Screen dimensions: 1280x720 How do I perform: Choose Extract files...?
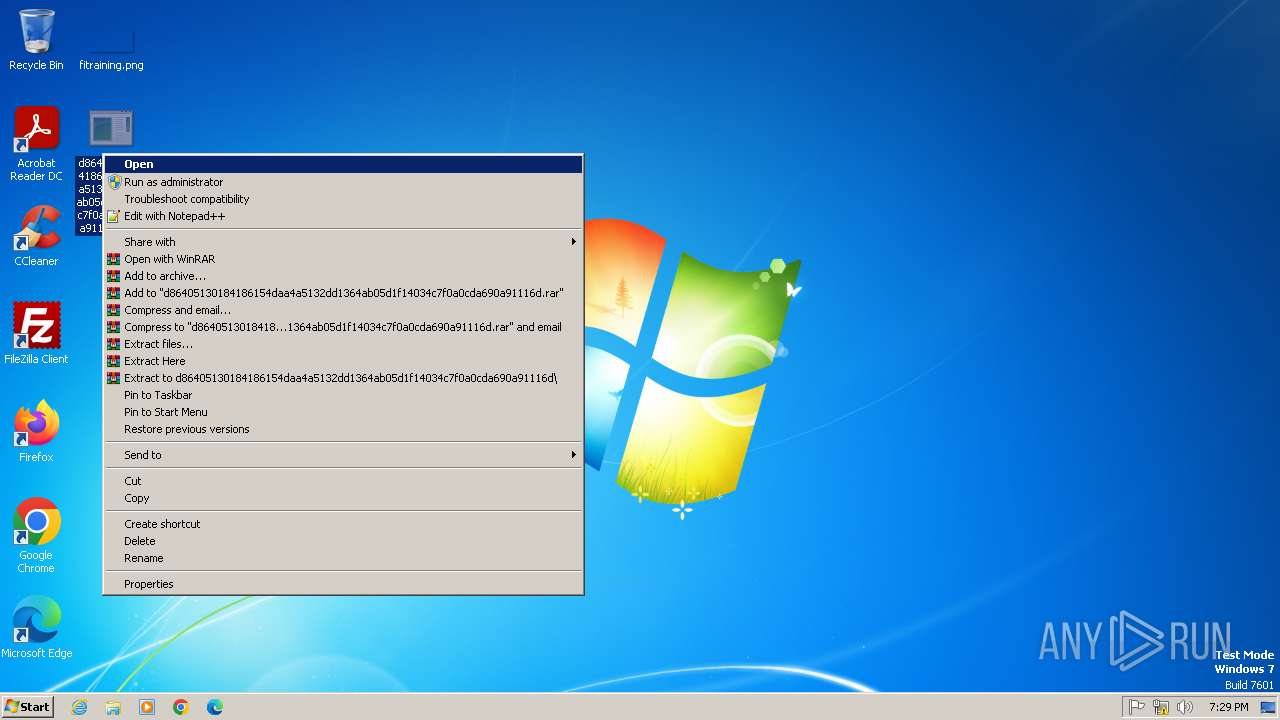[x=343, y=344]
